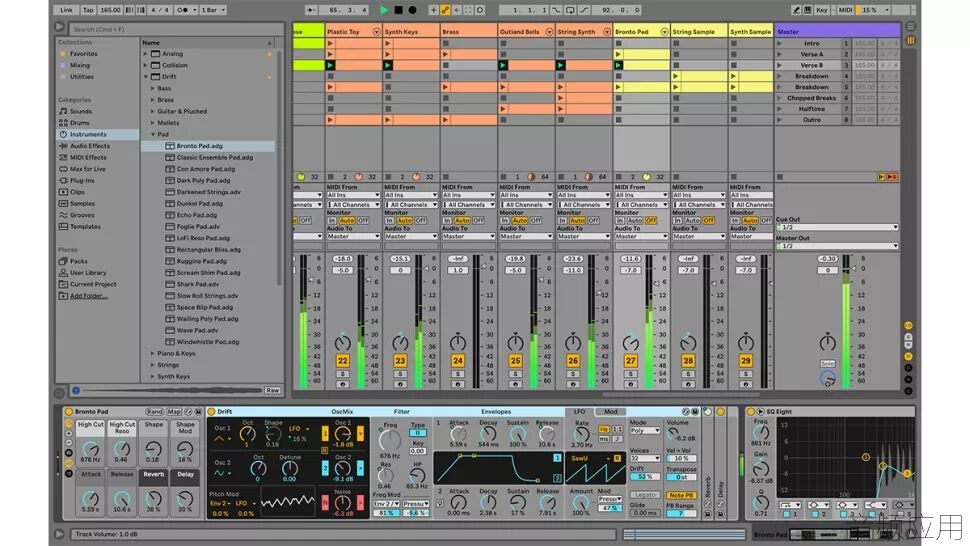This screenshot has width=970, height=546.
Task: Open Plug-Ins category in browser
Action: 82,181
